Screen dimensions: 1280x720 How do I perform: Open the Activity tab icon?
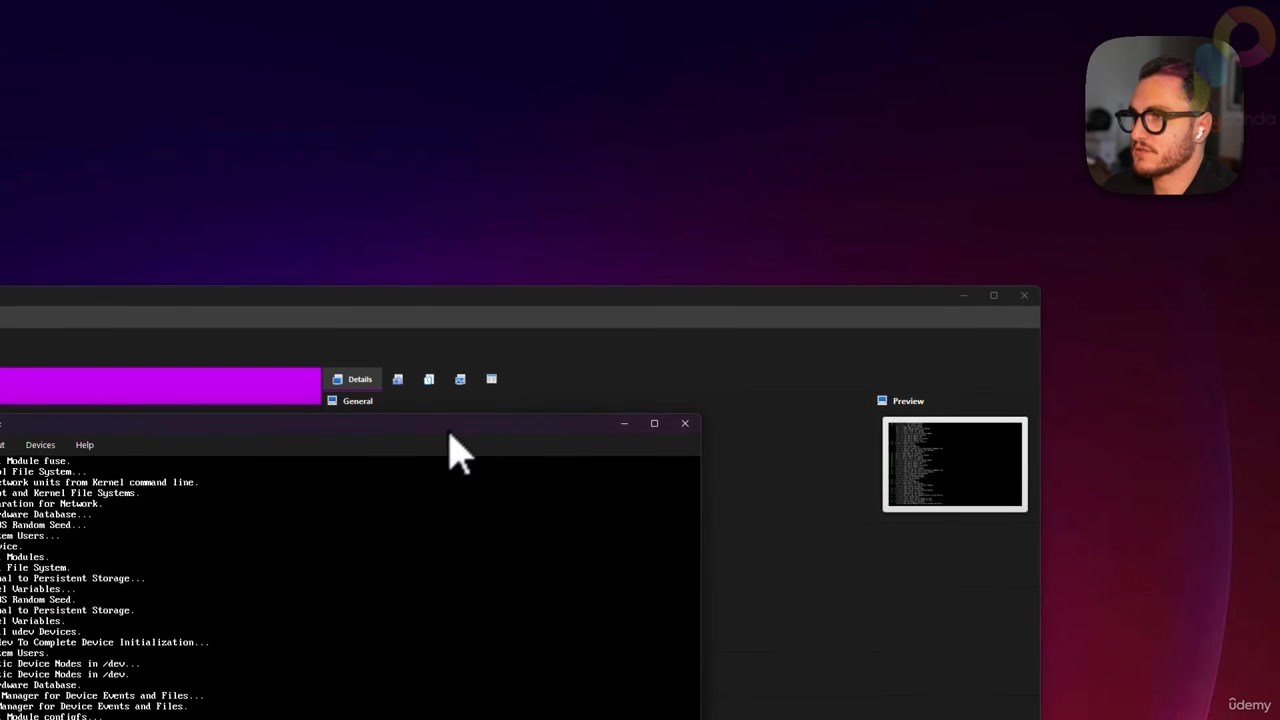point(460,379)
